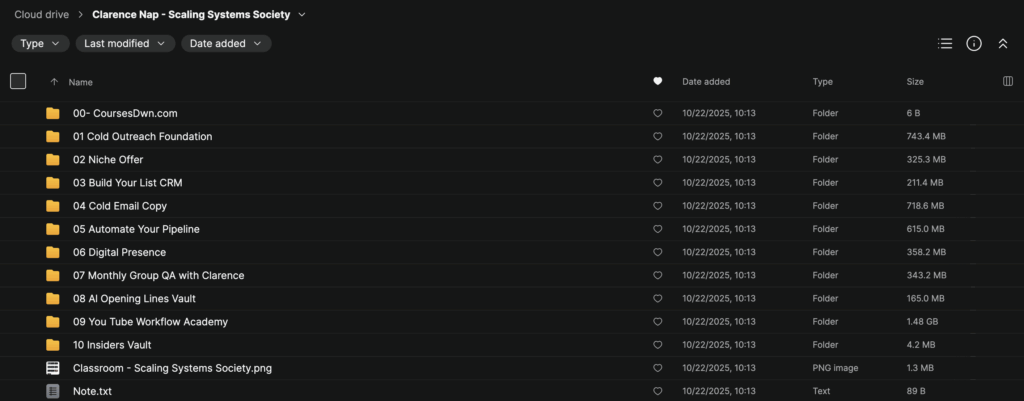The width and height of the screenshot is (1024, 401).
Task: Toggle favorite heart for Note.txt
Action: [x=657, y=391]
